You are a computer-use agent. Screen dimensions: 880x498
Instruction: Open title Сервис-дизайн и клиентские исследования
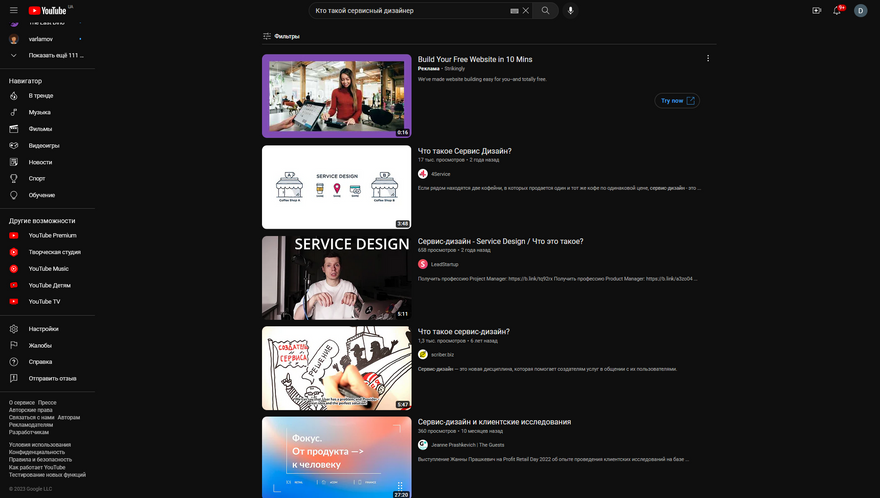click(x=494, y=422)
